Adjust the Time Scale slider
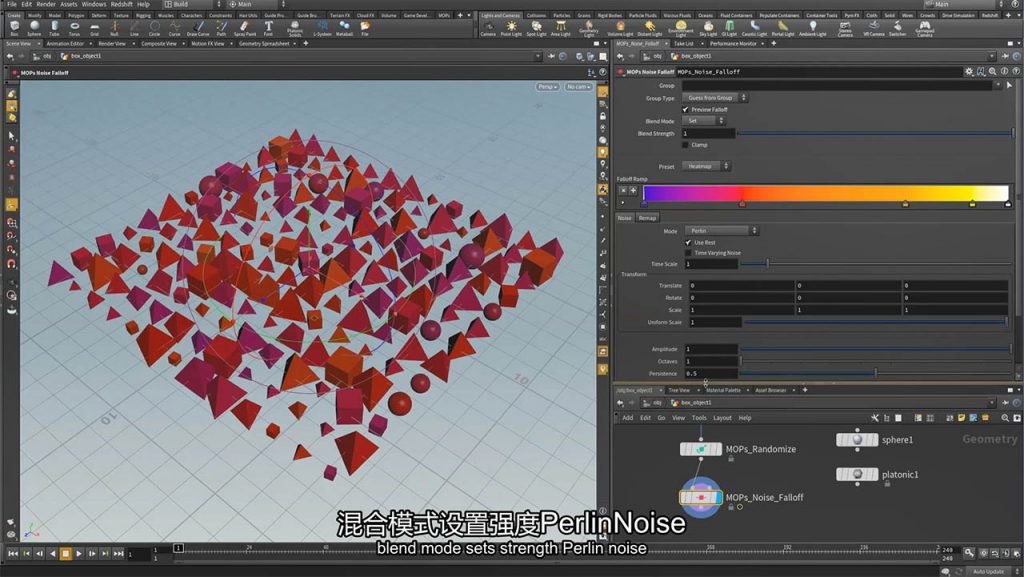 point(875,264)
